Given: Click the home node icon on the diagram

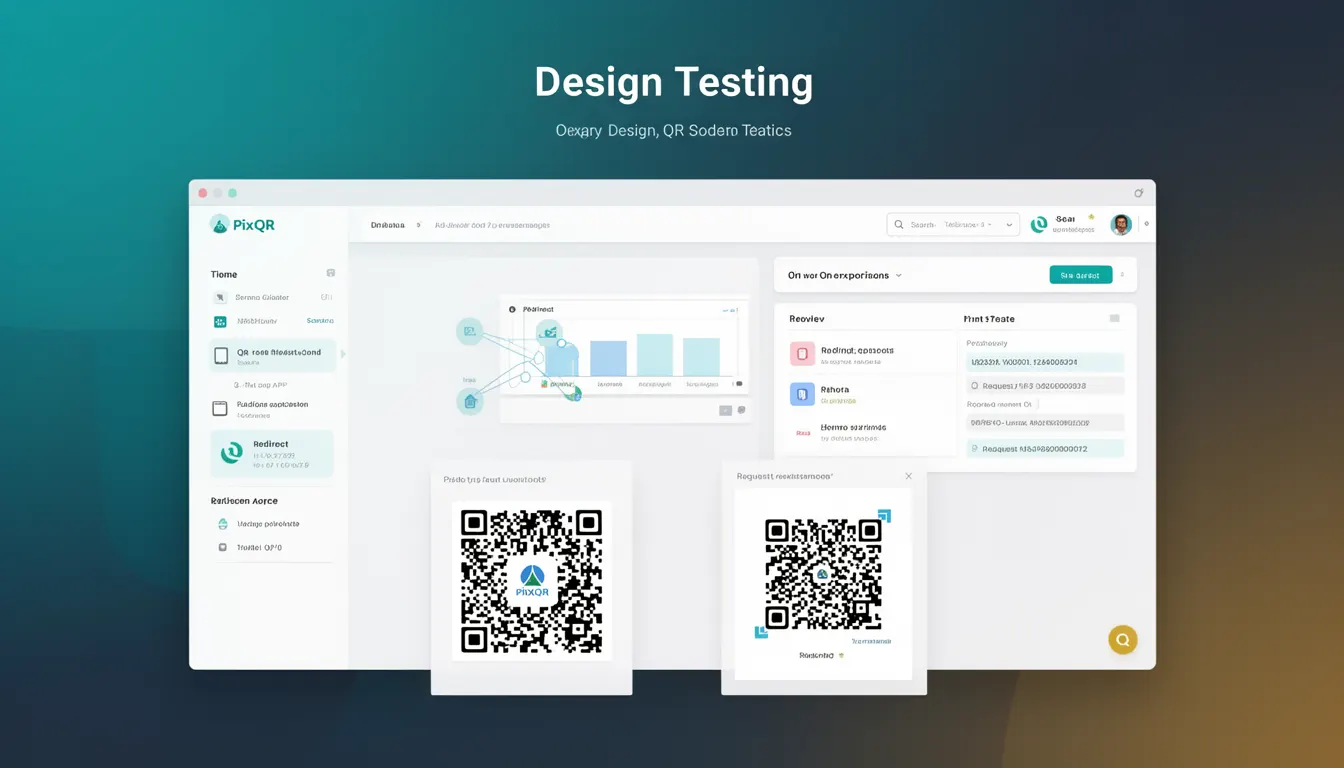Looking at the screenshot, I should click(470, 402).
